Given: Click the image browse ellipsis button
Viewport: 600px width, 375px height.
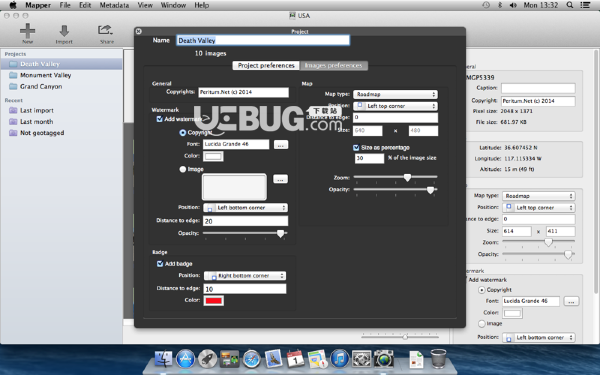Looking at the screenshot, I should (280, 179).
